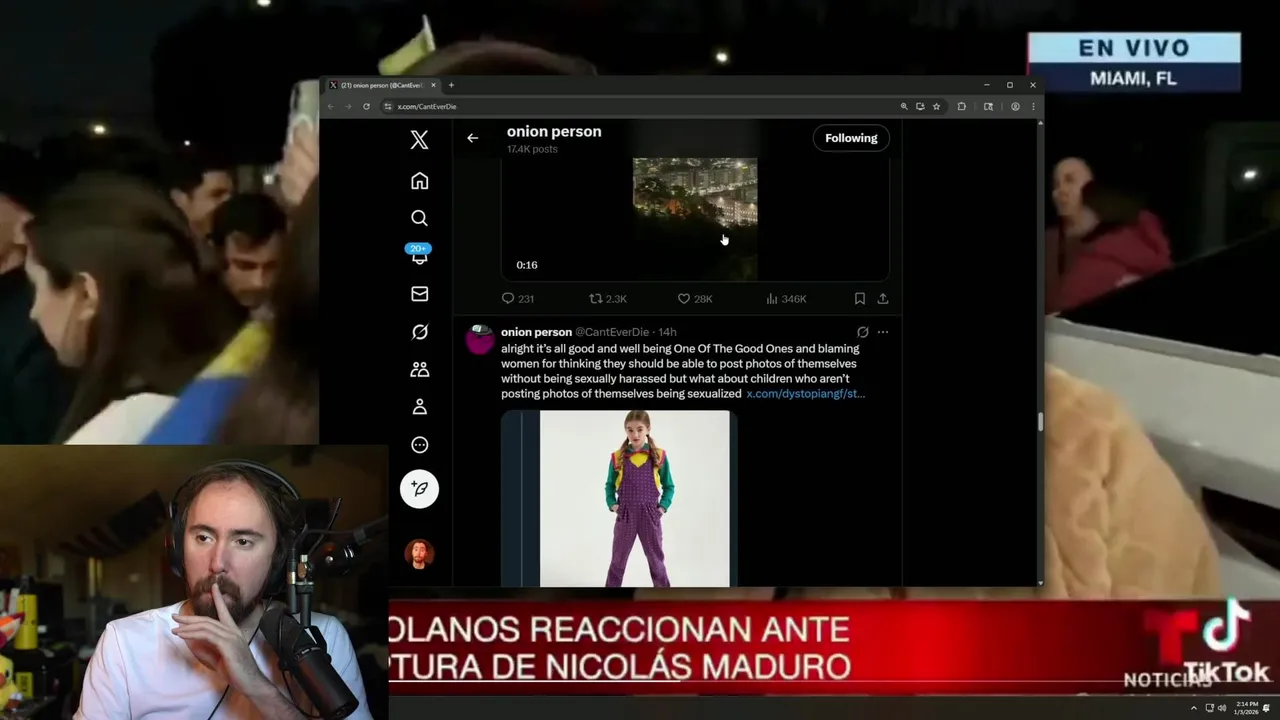The image size is (1280, 720).
Task: Bookmark the video post
Action: click(x=859, y=298)
